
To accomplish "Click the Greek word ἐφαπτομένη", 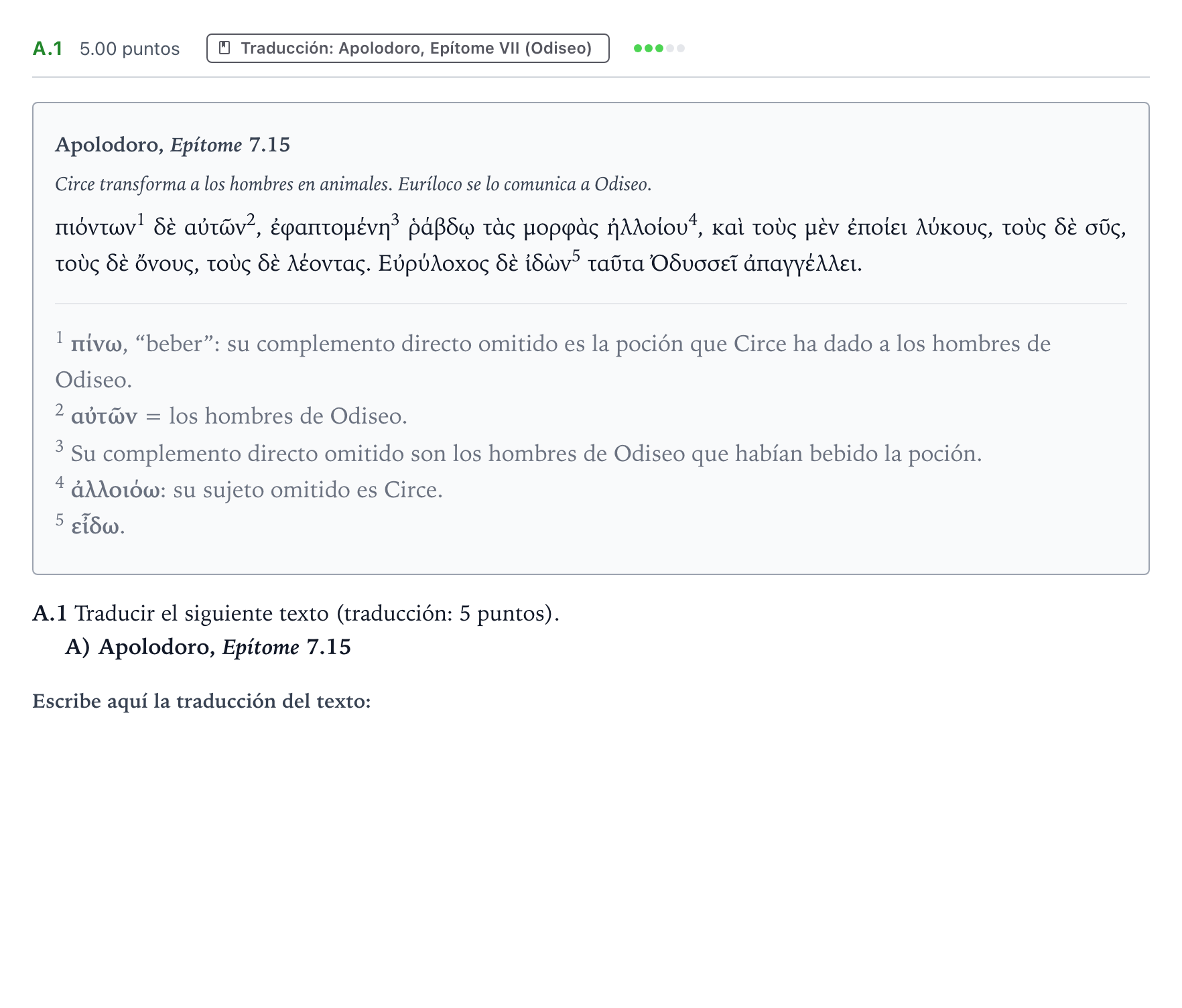I will click(x=330, y=228).
